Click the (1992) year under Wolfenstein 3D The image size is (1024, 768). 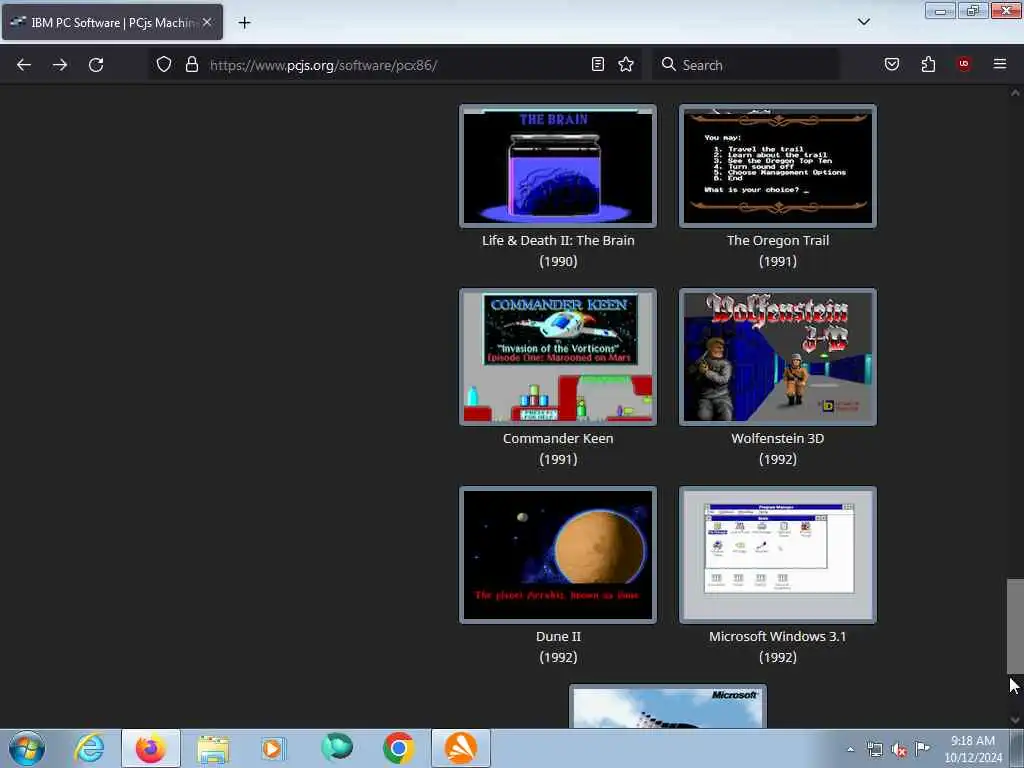pos(778,459)
